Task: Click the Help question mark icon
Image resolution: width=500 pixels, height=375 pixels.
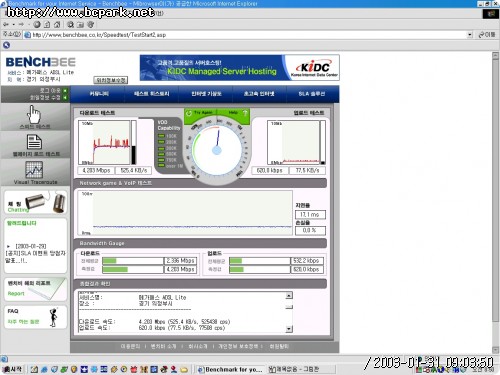Action: (245, 113)
